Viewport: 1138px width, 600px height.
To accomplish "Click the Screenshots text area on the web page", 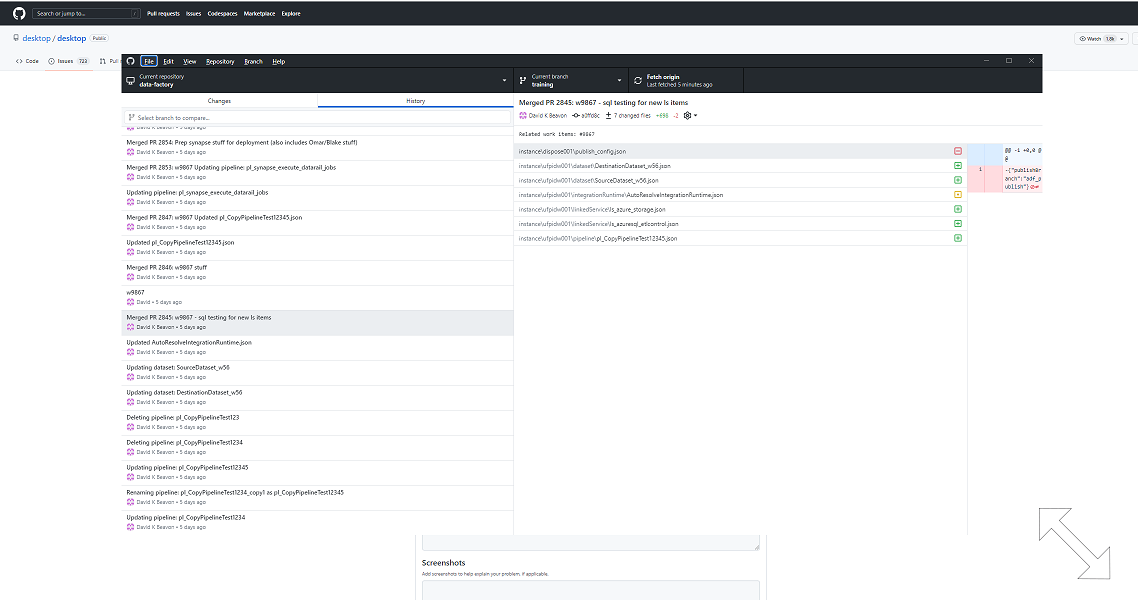I will [590, 590].
